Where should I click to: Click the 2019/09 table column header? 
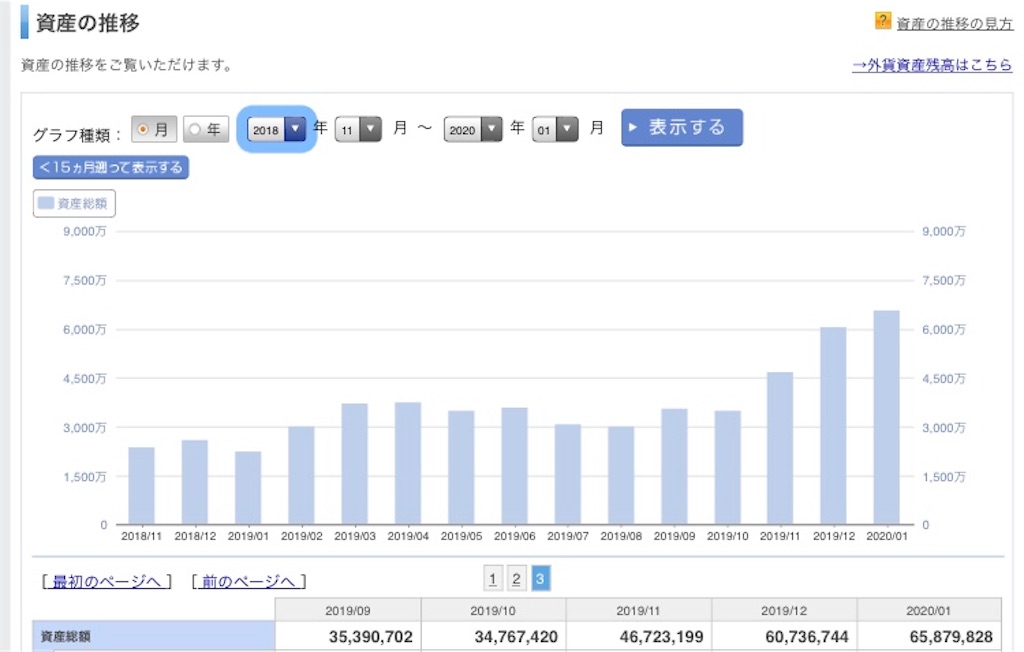(x=348, y=610)
